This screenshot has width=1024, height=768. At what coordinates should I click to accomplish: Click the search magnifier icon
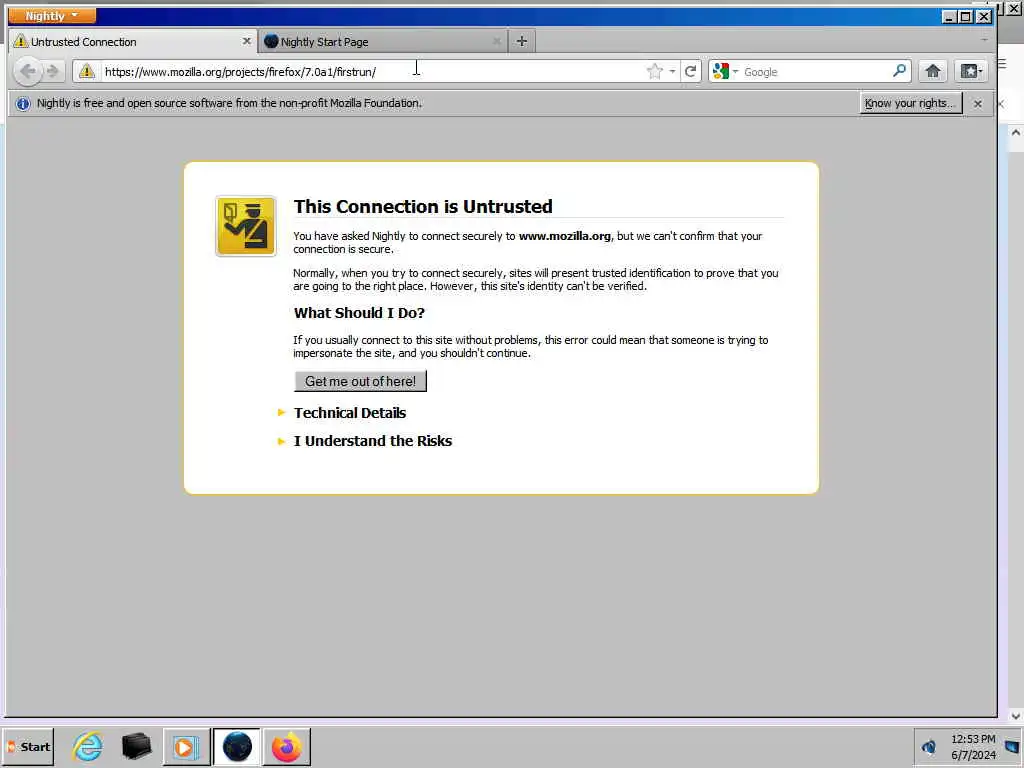coord(899,71)
